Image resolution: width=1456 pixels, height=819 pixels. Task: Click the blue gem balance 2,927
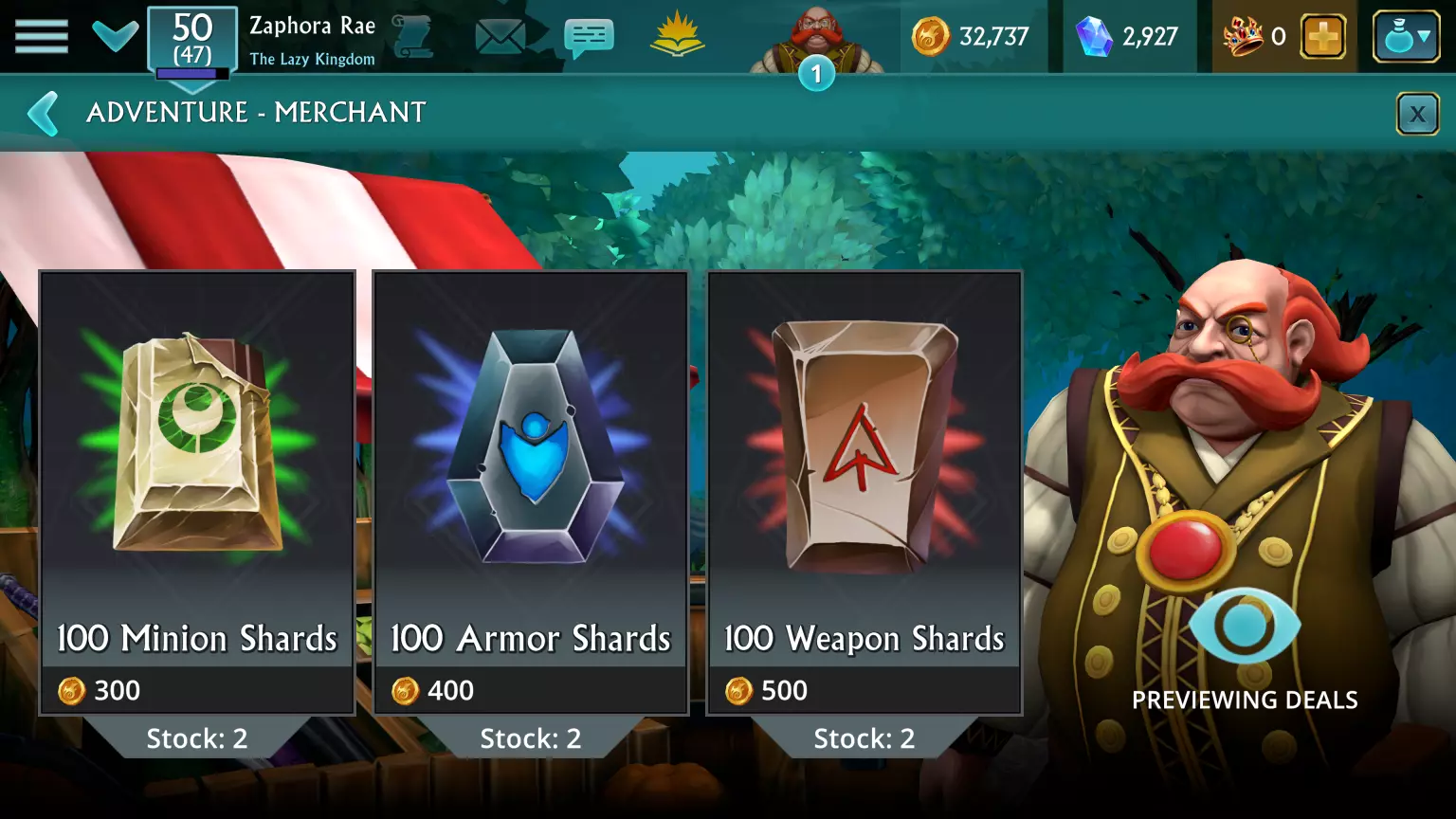(1128, 37)
